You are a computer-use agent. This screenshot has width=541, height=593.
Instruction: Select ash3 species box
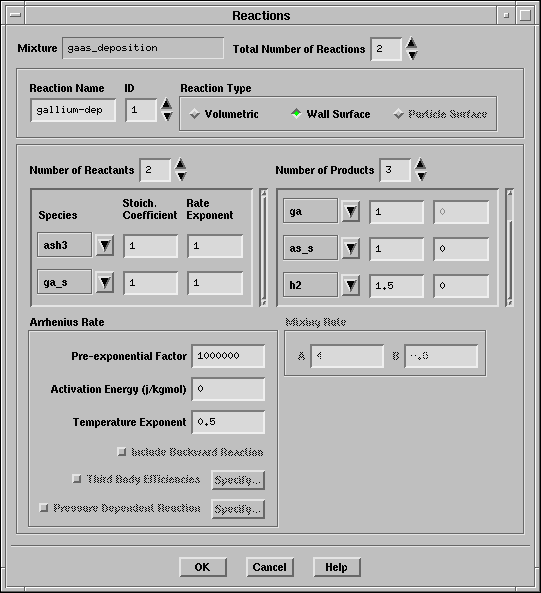tap(64, 245)
